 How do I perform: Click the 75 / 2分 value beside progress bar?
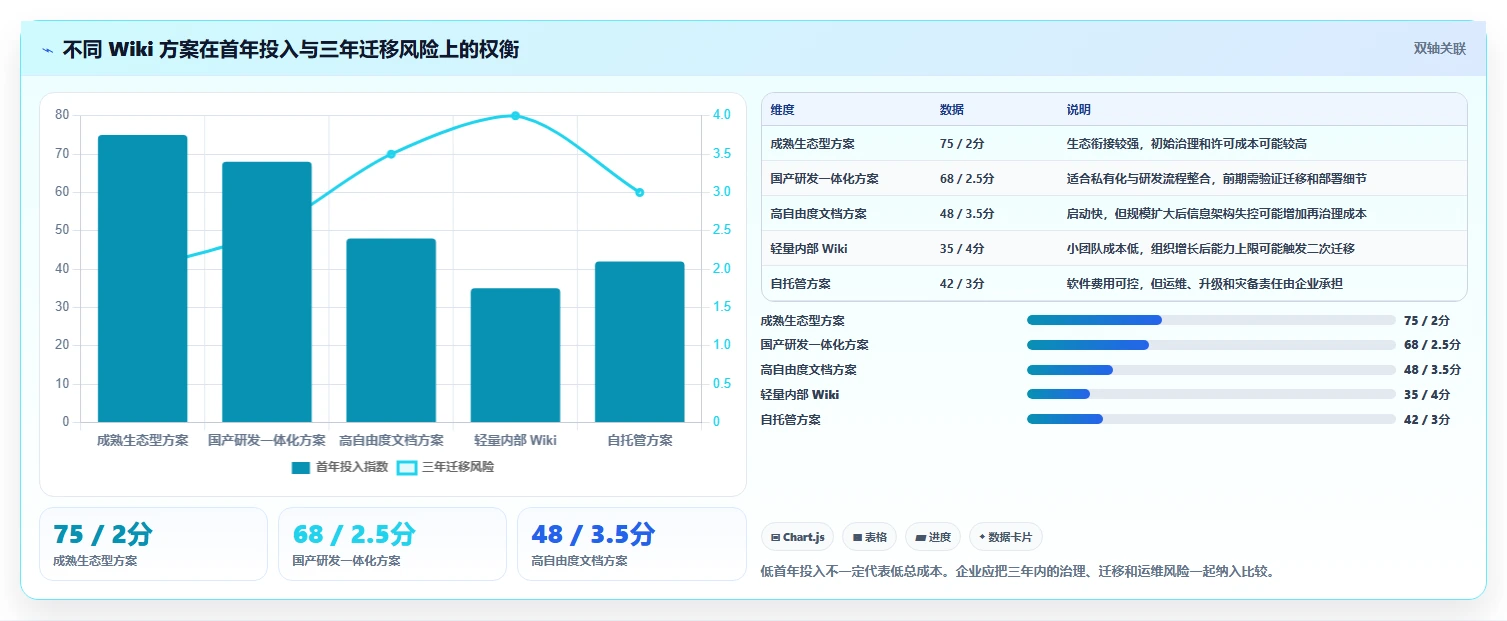point(1427,321)
